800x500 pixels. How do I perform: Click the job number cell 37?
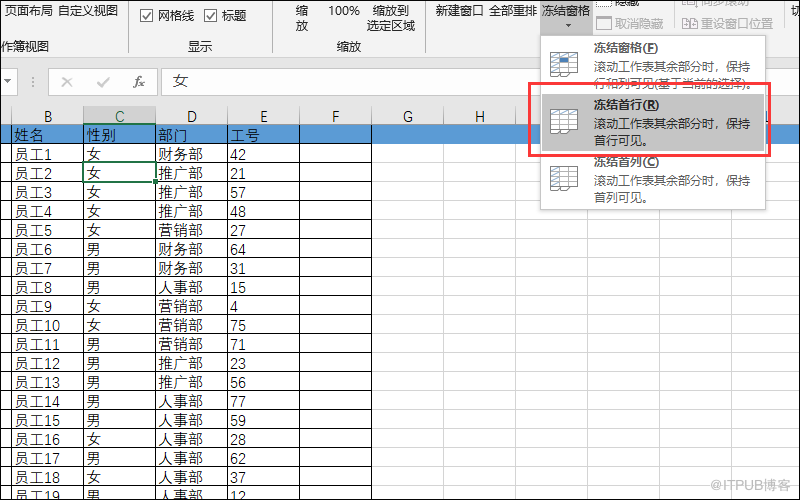pyautogui.click(x=263, y=477)
